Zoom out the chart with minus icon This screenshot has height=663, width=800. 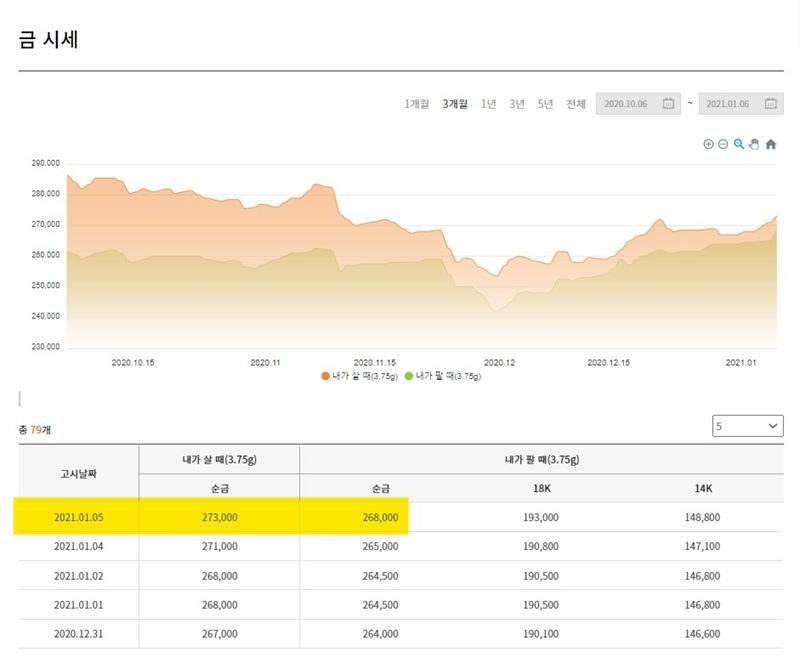(723, 144)
